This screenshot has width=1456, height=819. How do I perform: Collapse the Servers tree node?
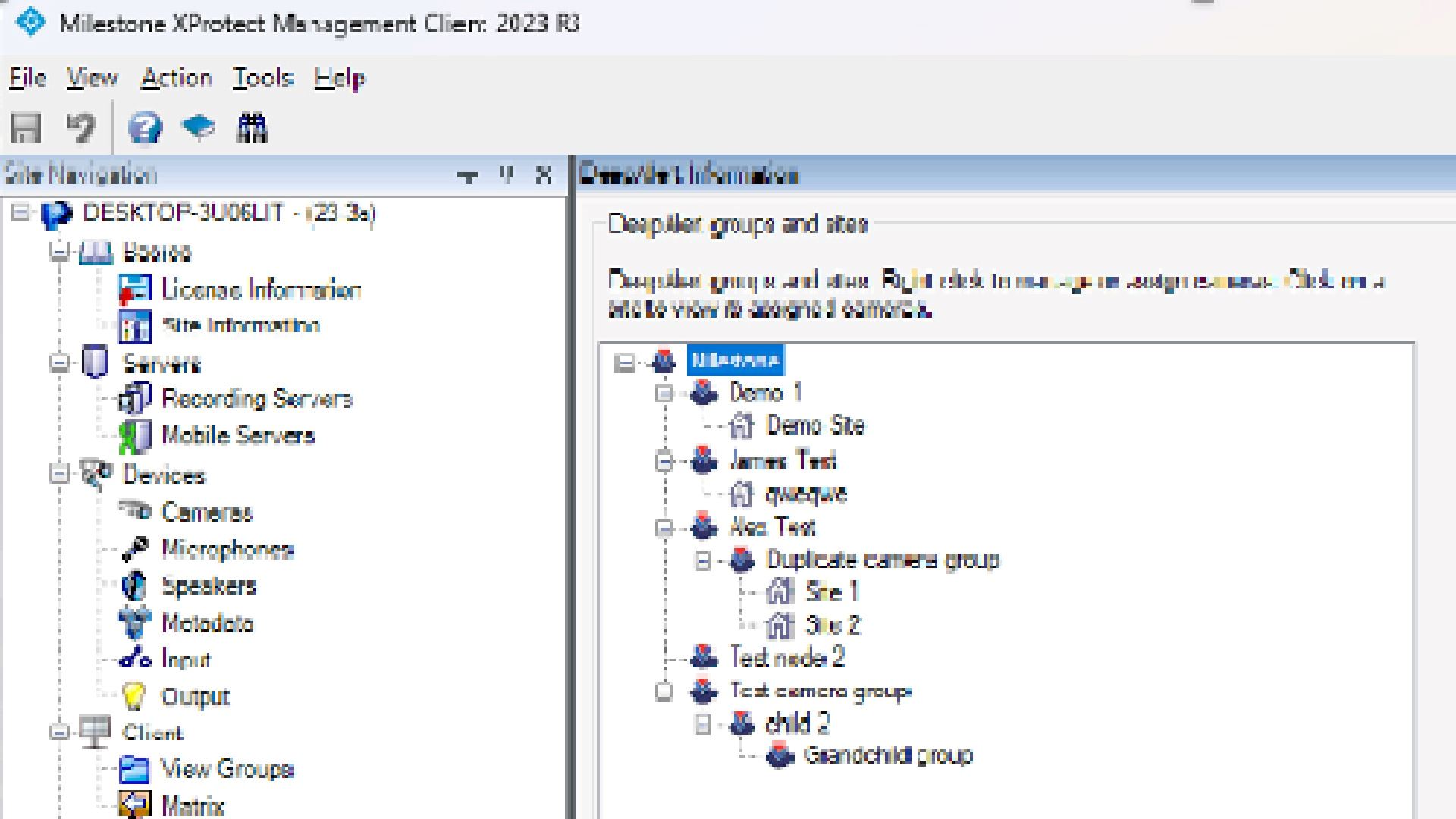coord(59,363)
